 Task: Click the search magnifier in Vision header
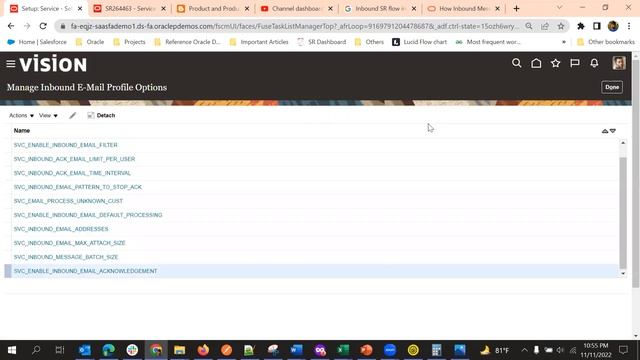(516, 63)
